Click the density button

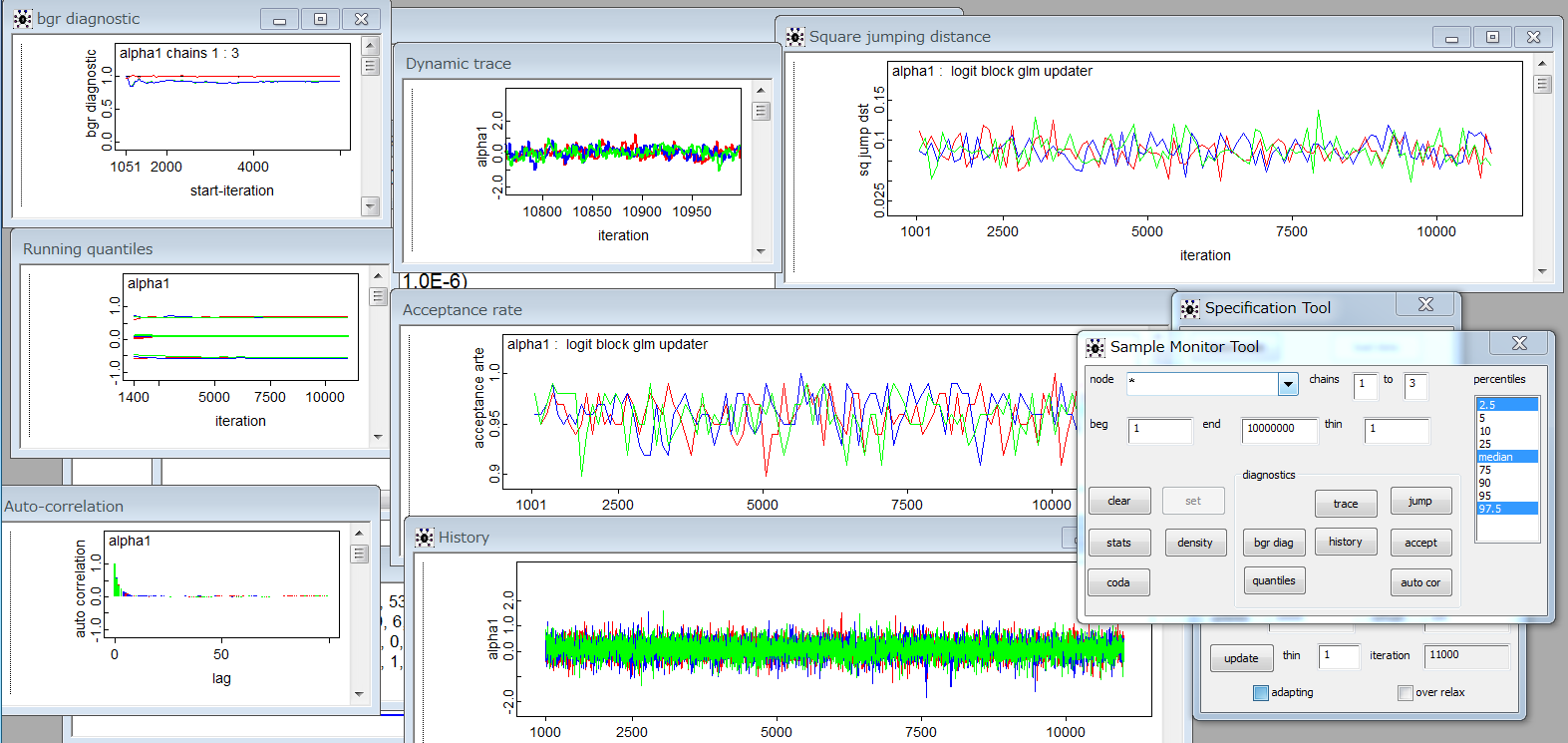click(x=1195, y=543)
